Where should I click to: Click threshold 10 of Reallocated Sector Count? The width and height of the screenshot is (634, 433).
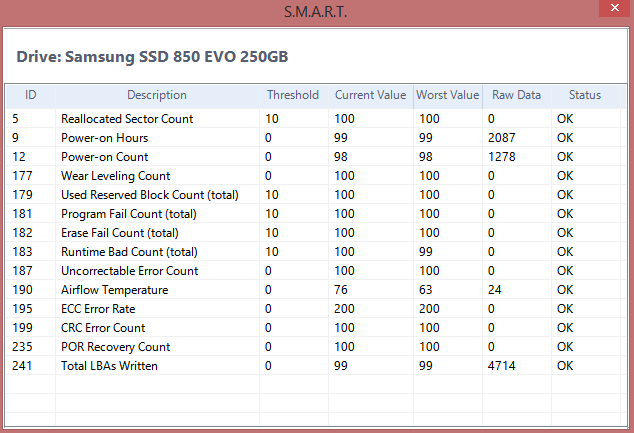coord(272,119)
